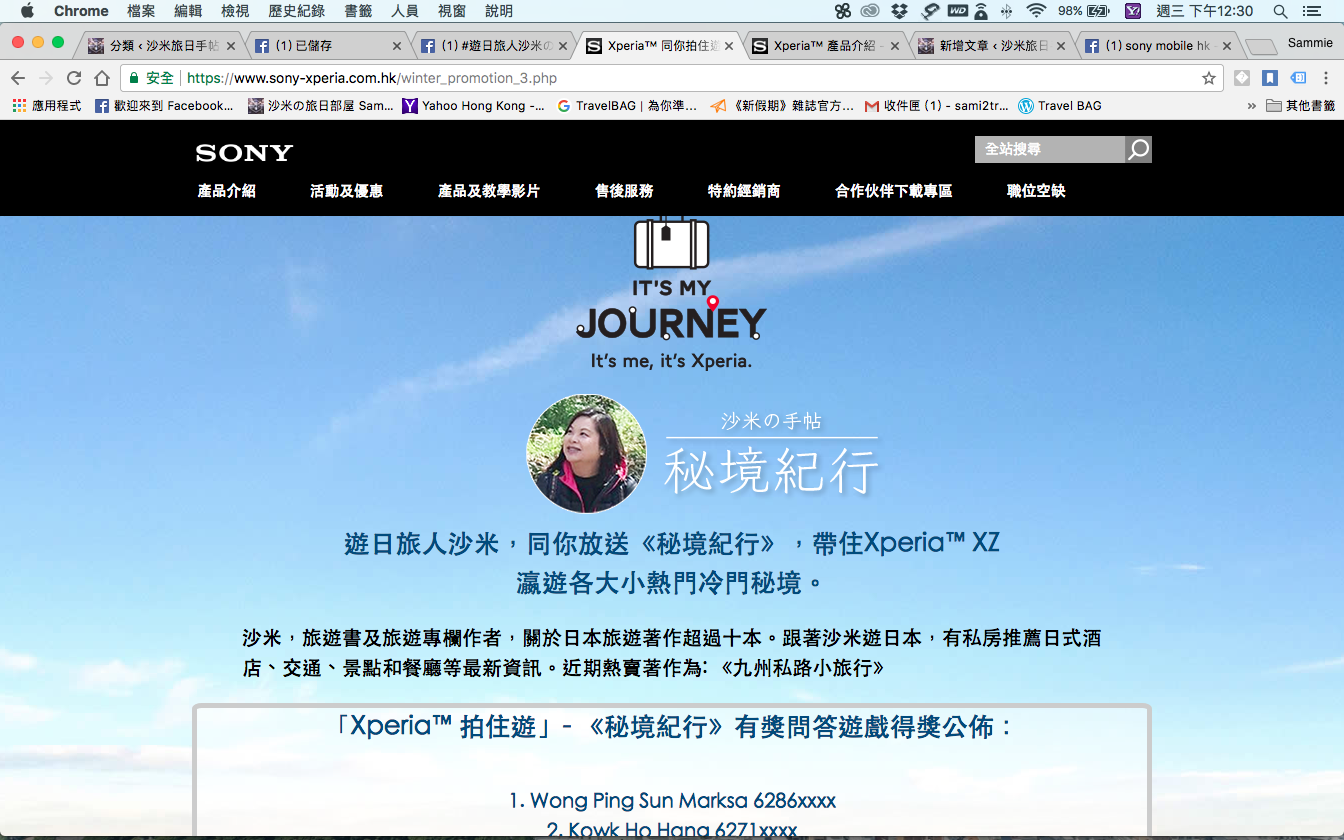Show hidden bookmarks with the chevron
The image size is (1344, 840).
point(1252,105)
